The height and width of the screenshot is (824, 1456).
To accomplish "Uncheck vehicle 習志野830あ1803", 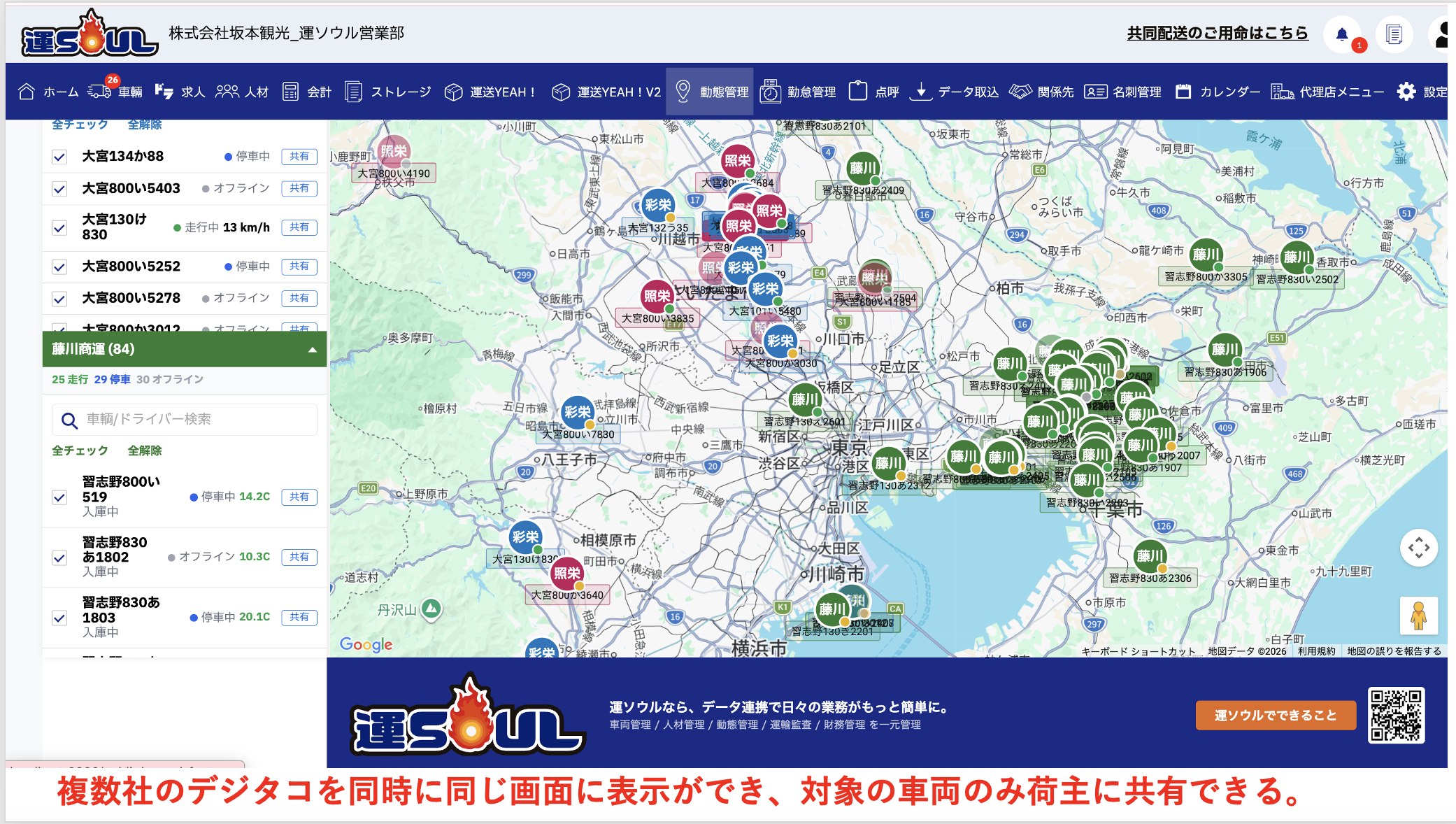I will click(x=59, y=618).
